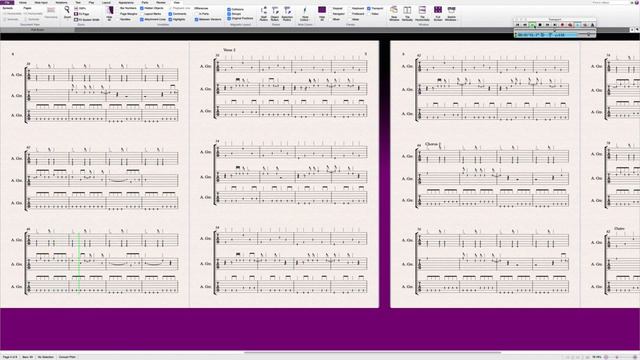Toggle the highlighted blue Transport button
The height and width of the screenshot is (360, 640).
click(x=578, y=25)
